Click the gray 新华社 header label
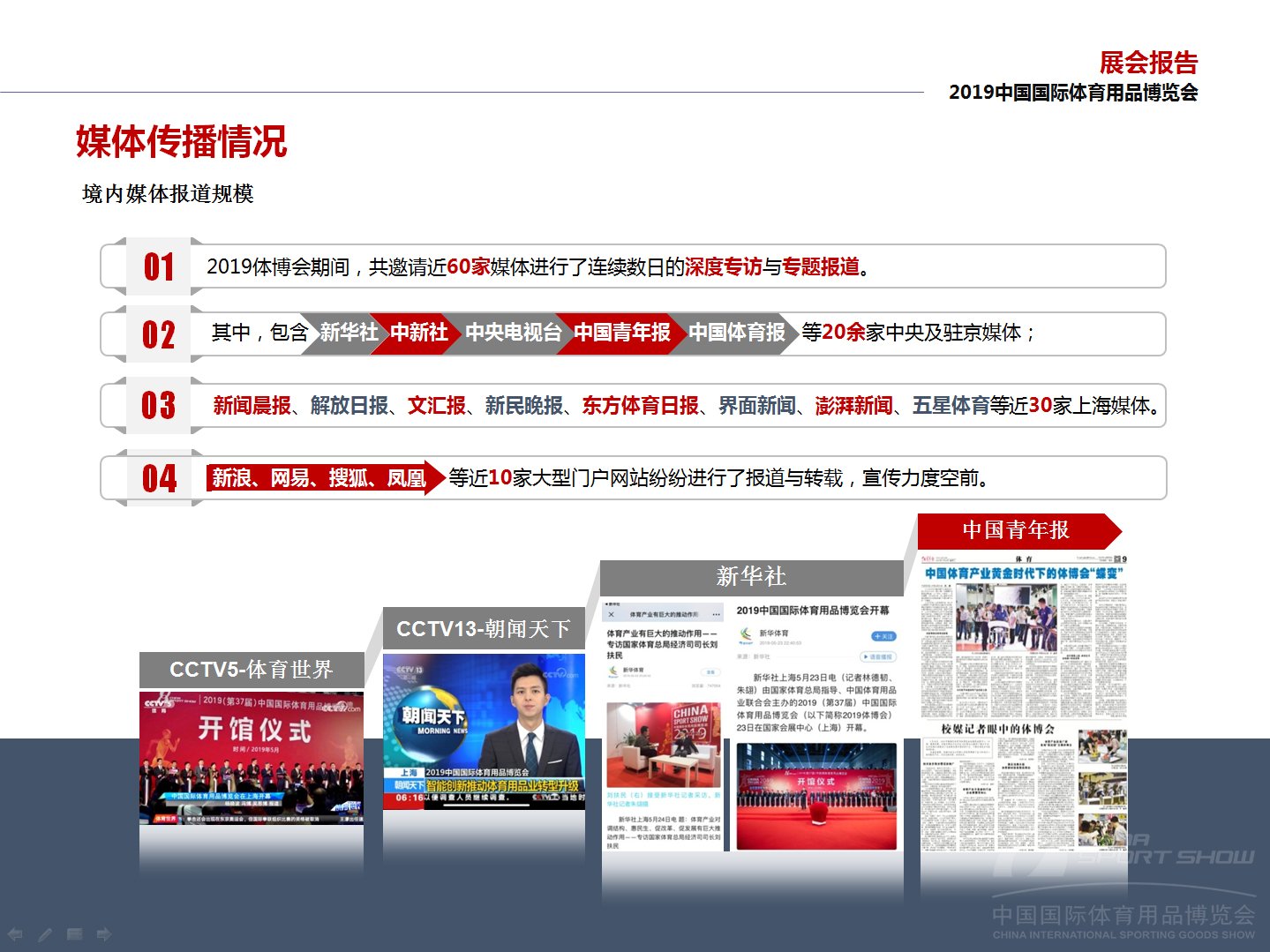1270x952 pixels. pos(751,577)
